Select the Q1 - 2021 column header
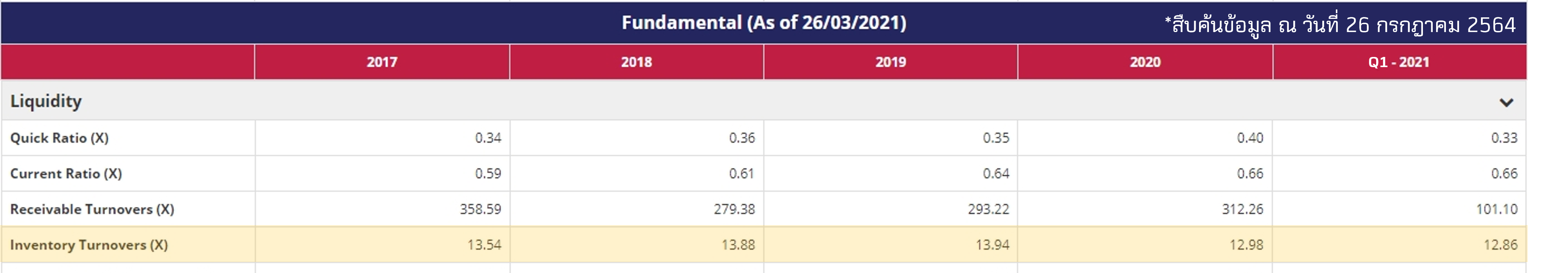The width and height of the screenshot is (1568, 273). 1399,62
